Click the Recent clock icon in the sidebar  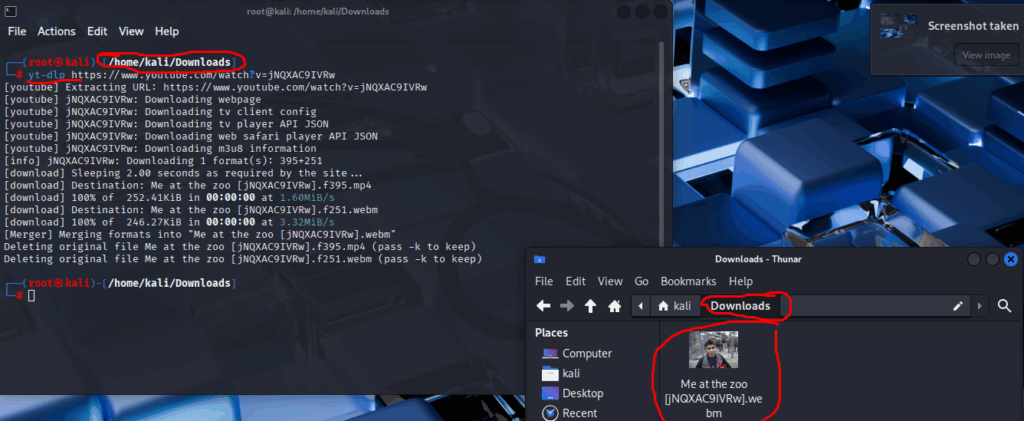pyautogui.click(x=551, y=413)
